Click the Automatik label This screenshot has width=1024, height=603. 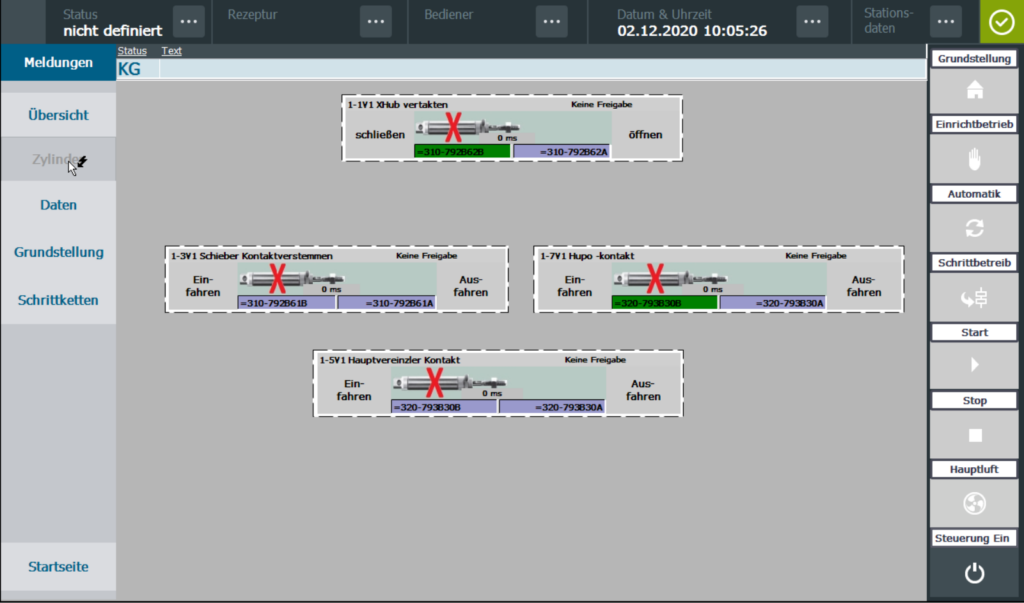974,193
